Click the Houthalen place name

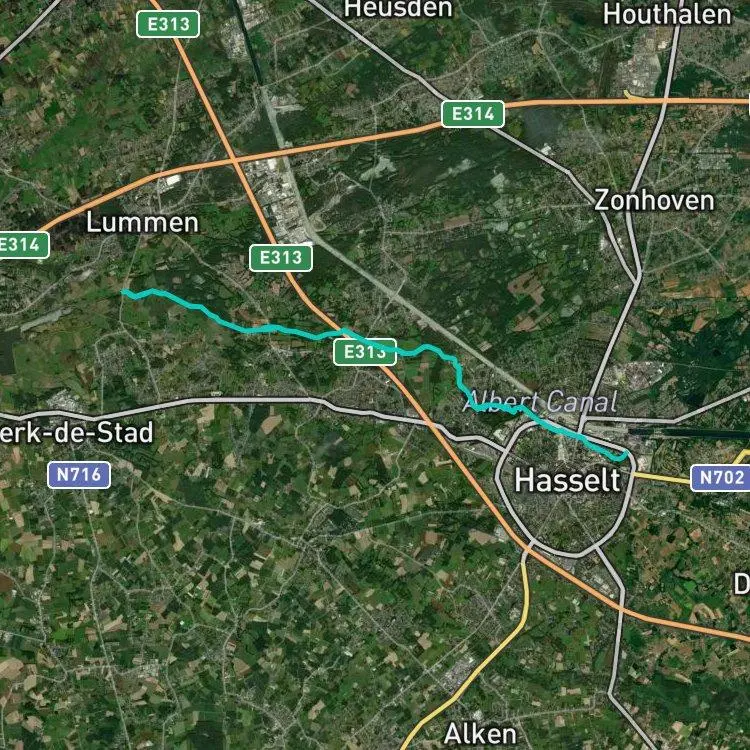(x=667, y=15)
